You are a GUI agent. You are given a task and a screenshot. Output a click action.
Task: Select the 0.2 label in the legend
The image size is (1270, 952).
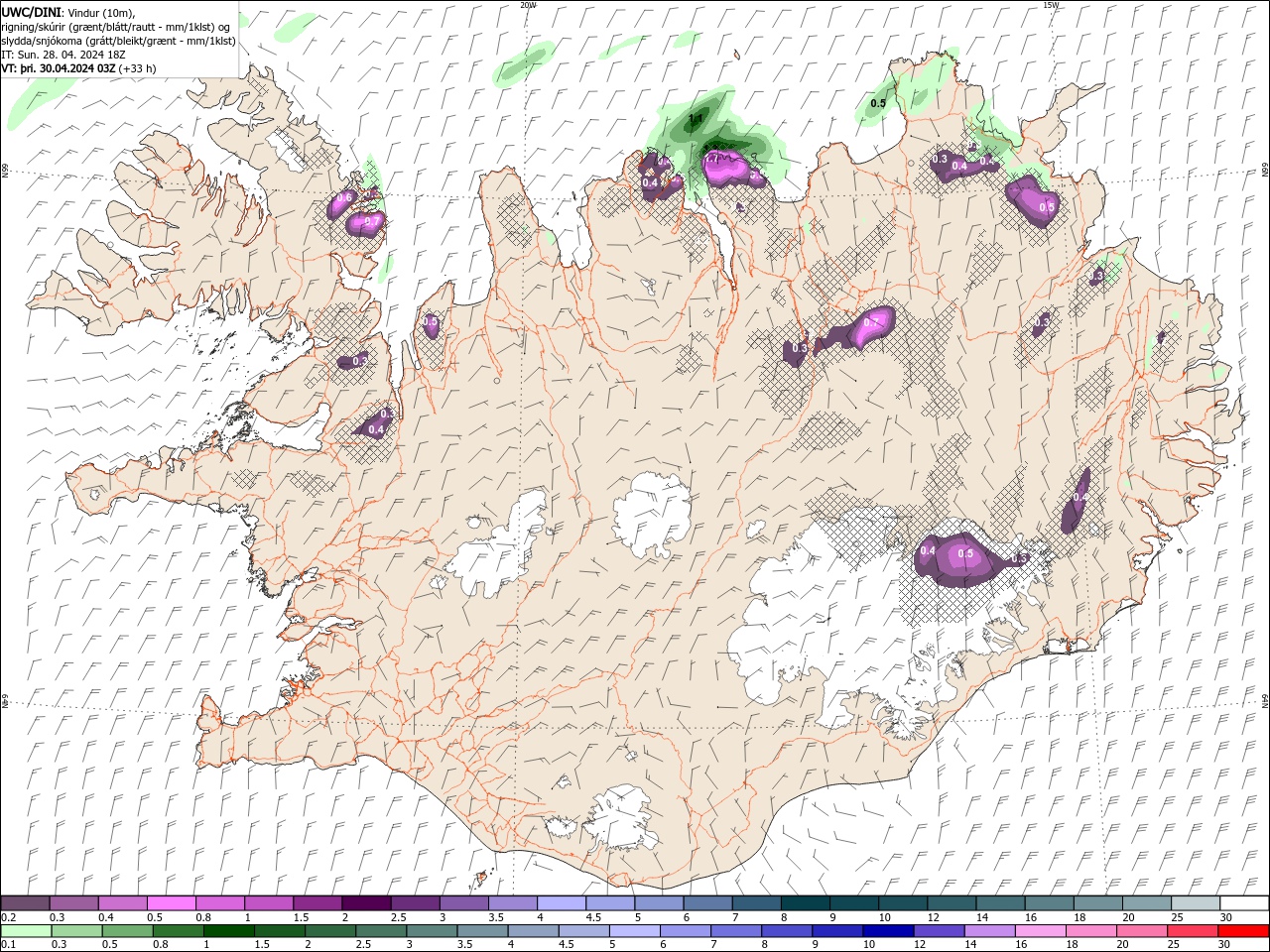coord(9,917)
